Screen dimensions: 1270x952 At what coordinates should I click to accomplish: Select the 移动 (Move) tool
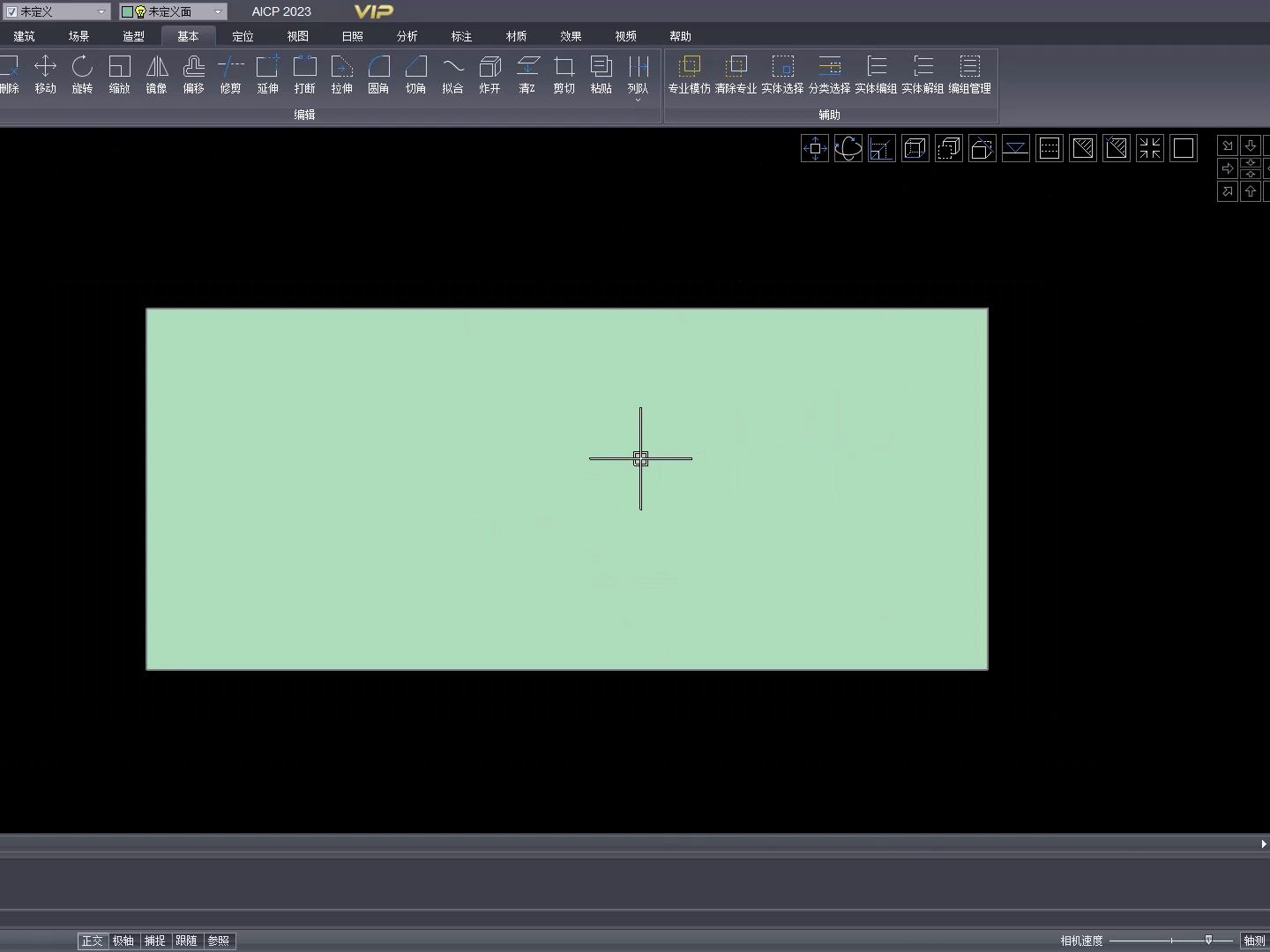coord(45,75)
